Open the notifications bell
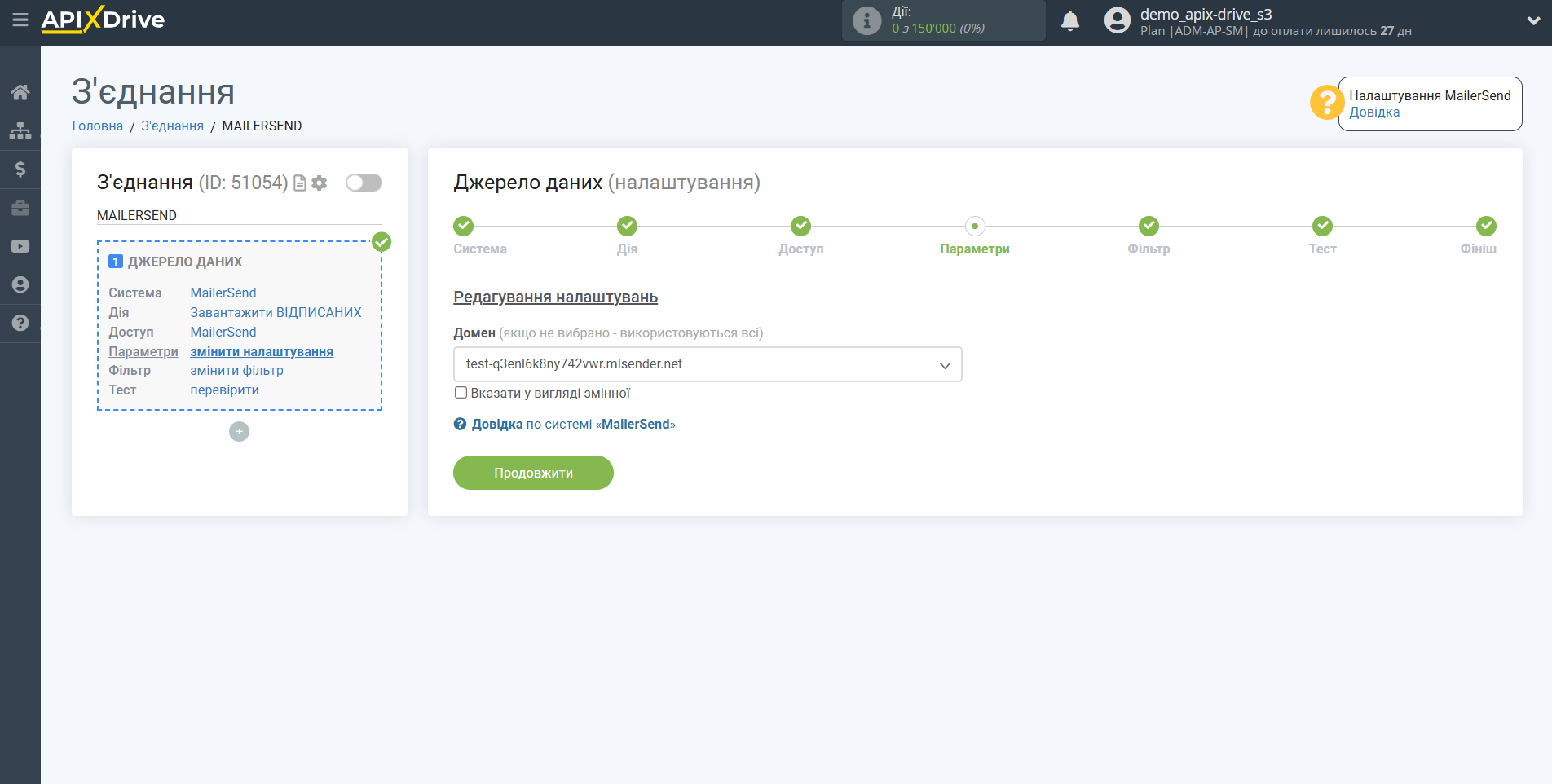This screenshot has height=784, width=1552. [1070, 20]
